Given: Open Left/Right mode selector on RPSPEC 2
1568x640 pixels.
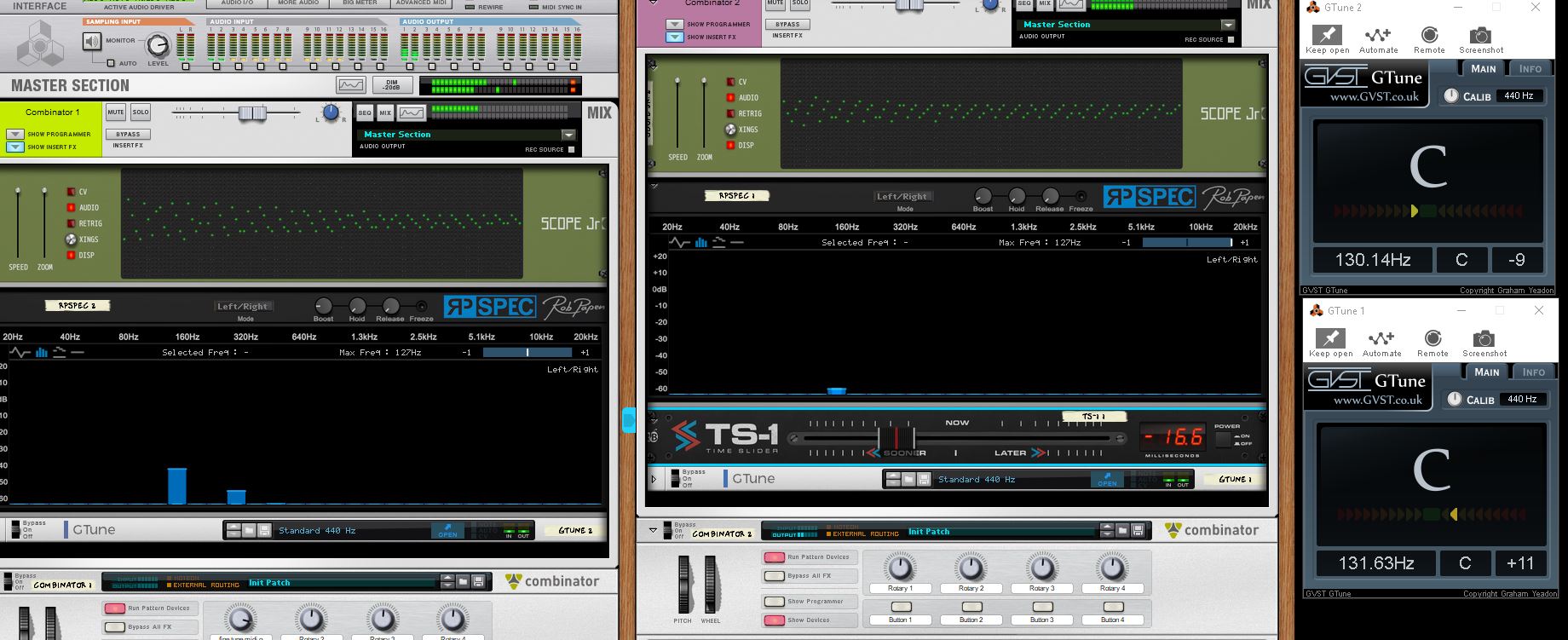Looking at the screenshot, I should point(243,306).
